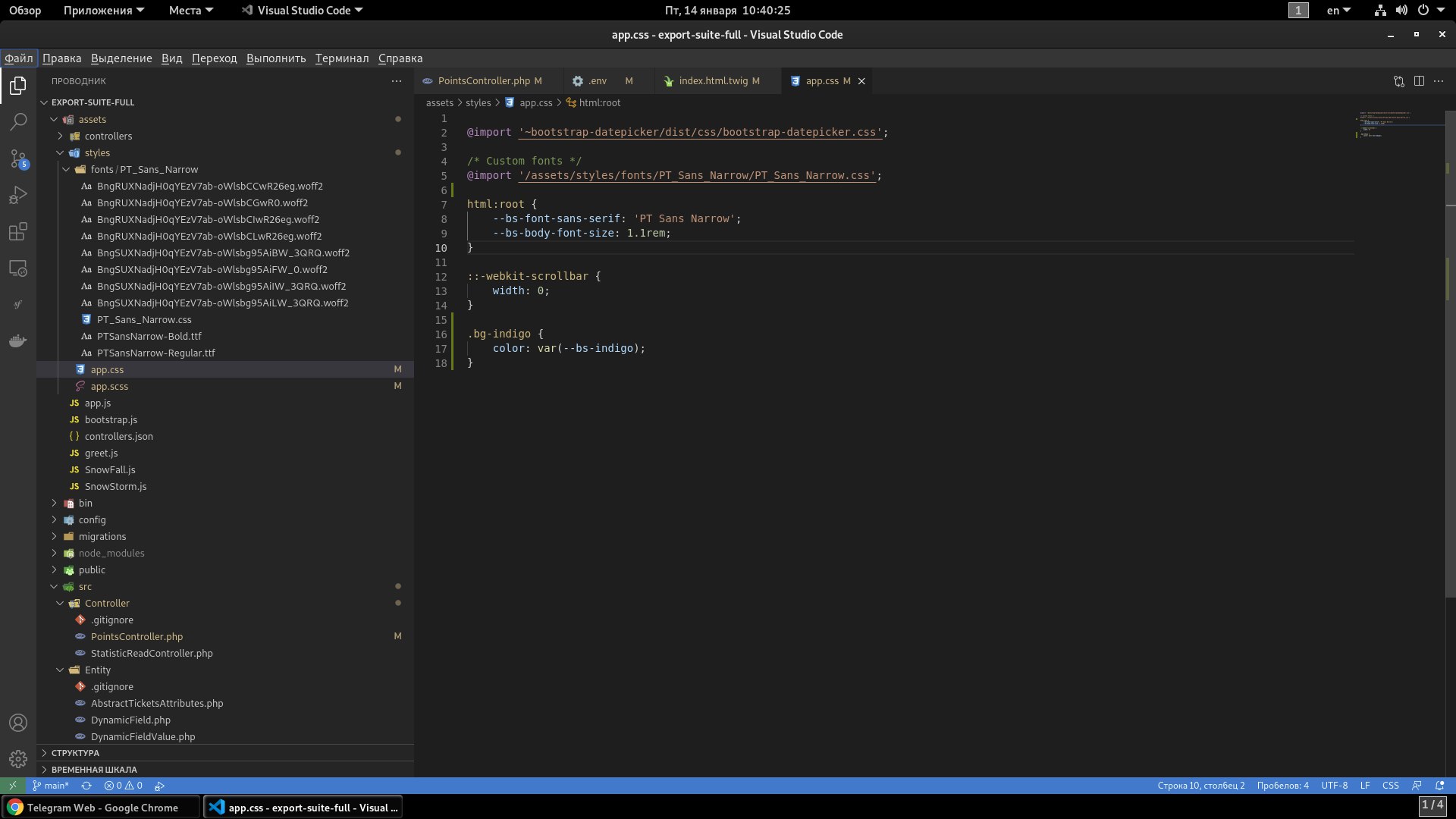Open the Выполнить menu

[276, 58]
